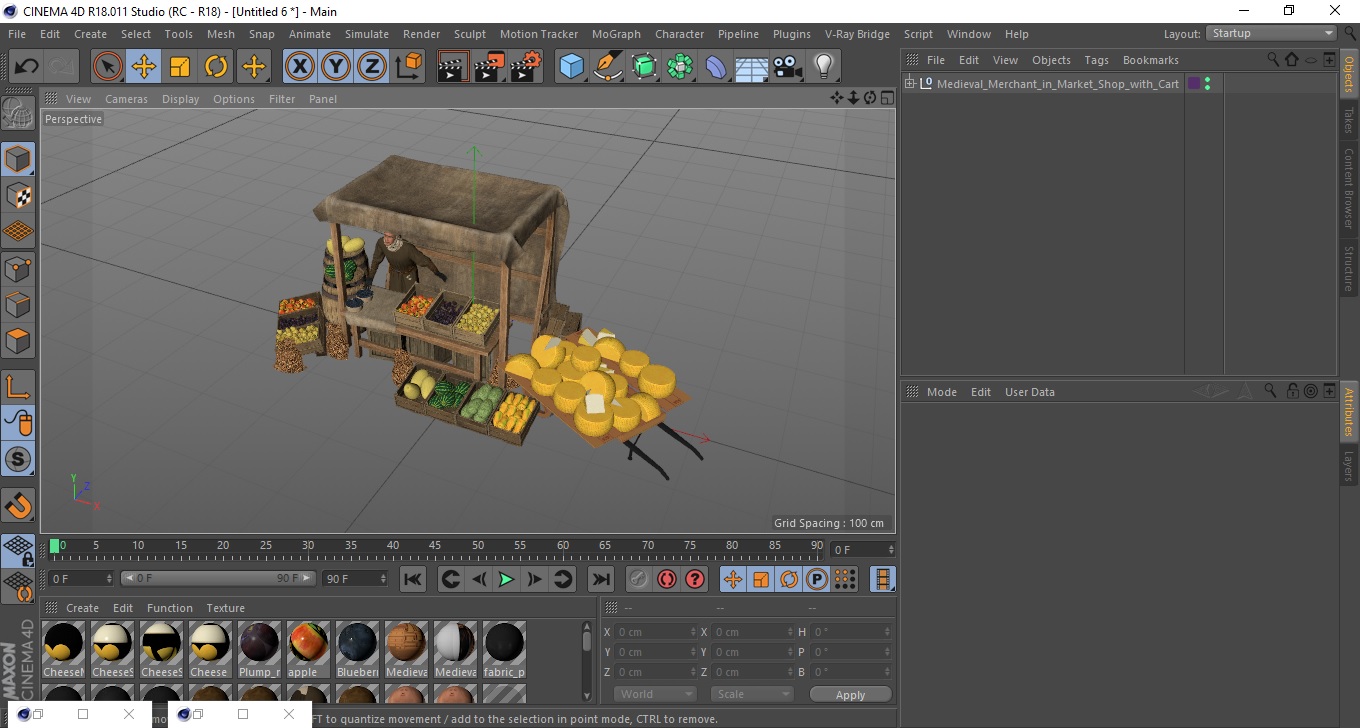Click purple layer color swatch of object
The image size is (1360, 728).
pyautogui.click(x=1193, y=84)
